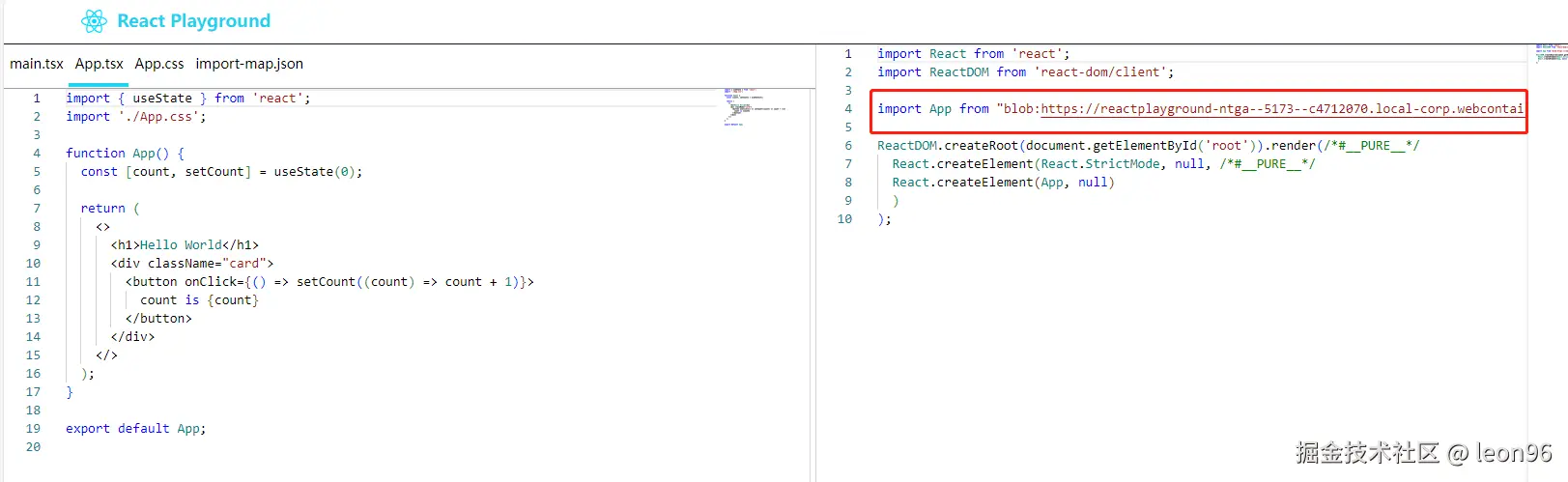Click the 'const [count, setCount]' line

[x=221, y=172]
